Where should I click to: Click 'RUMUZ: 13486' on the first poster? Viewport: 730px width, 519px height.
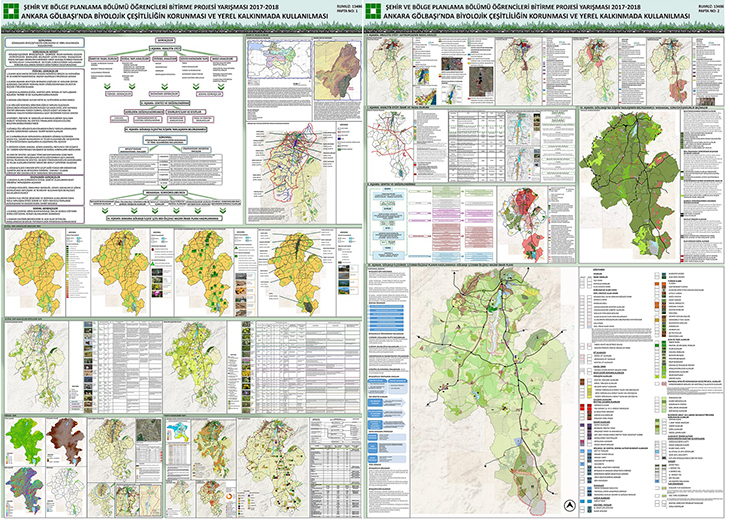coord(349,7)
